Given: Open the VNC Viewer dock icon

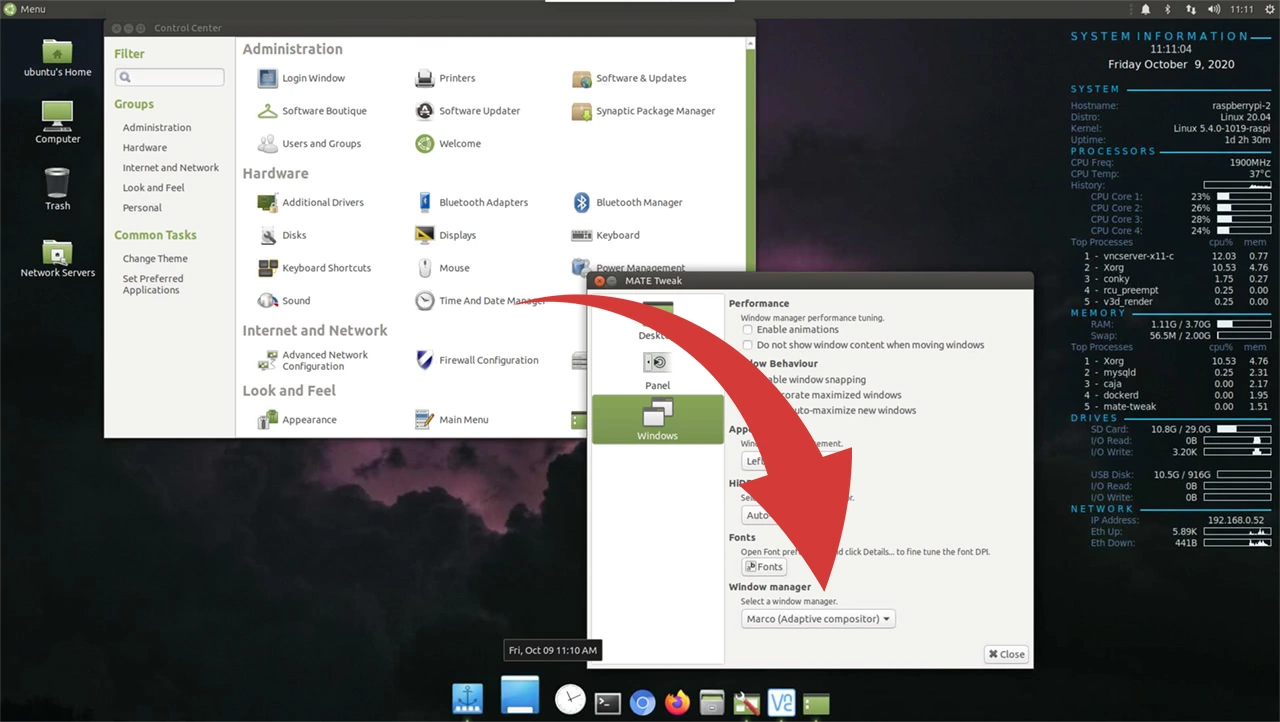Looking at the screenshot, I should point(781,703).
